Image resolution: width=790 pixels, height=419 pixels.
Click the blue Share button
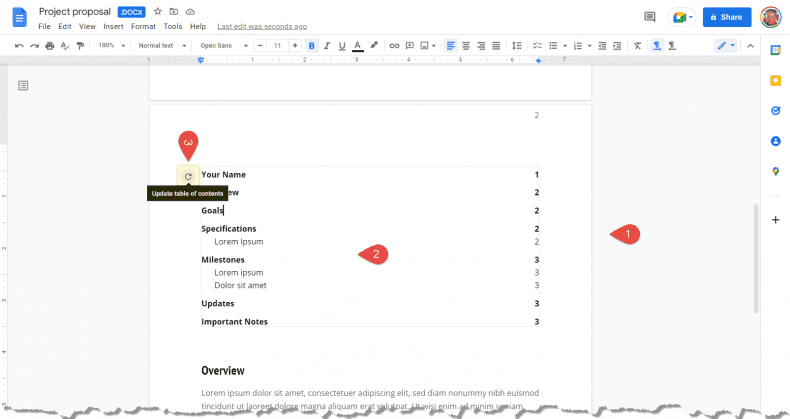tap(726, 17)
